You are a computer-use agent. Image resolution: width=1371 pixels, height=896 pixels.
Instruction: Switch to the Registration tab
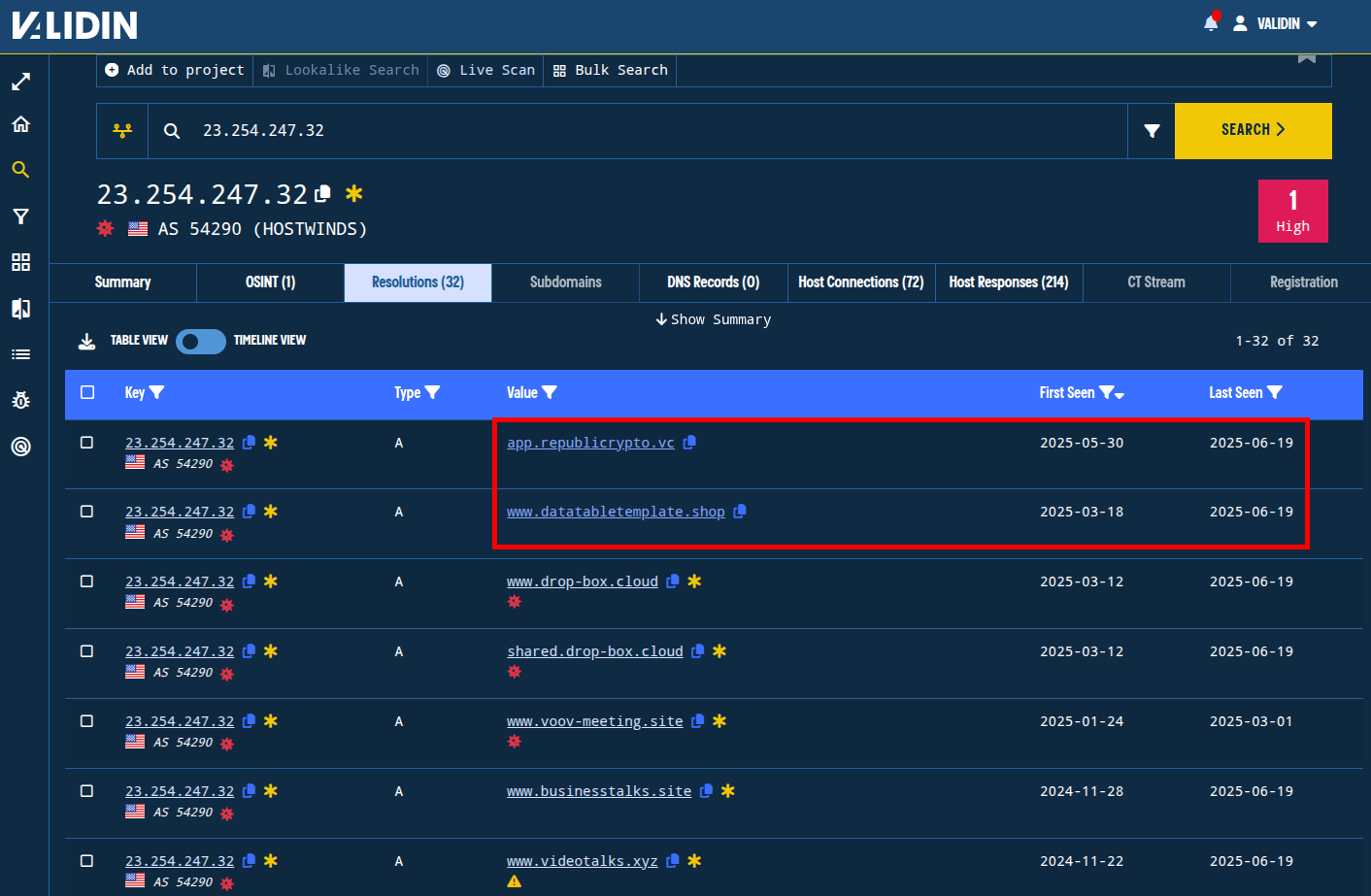[x=1303, y=282]
